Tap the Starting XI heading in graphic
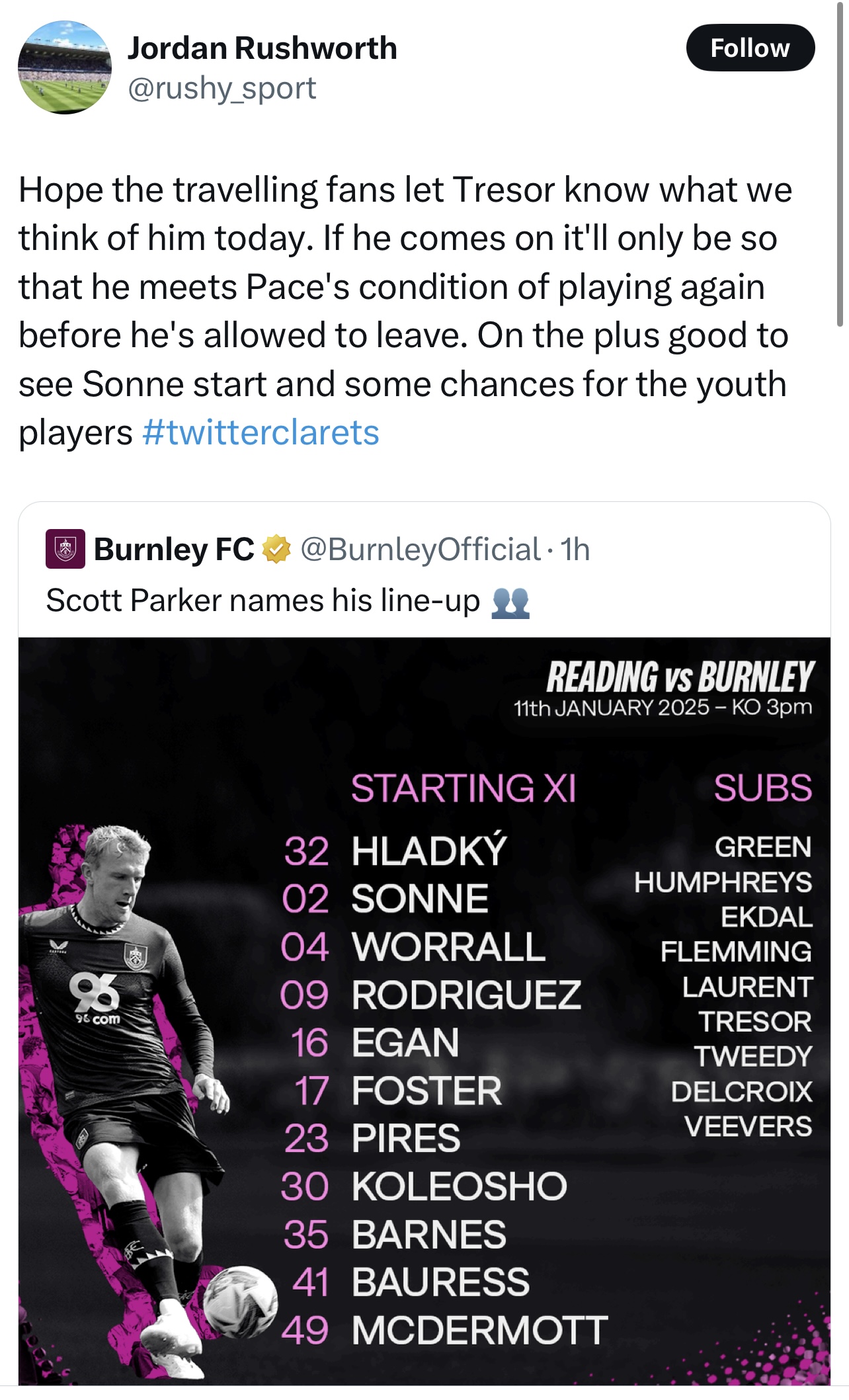 click(x=463, y=788)
